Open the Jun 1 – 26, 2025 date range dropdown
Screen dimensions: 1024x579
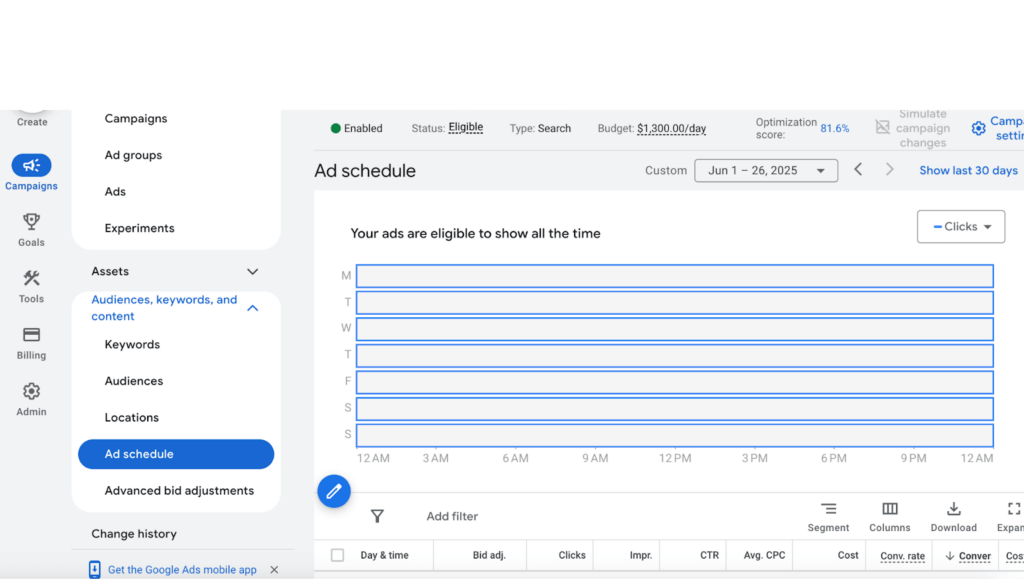click(x=765, y=170)
